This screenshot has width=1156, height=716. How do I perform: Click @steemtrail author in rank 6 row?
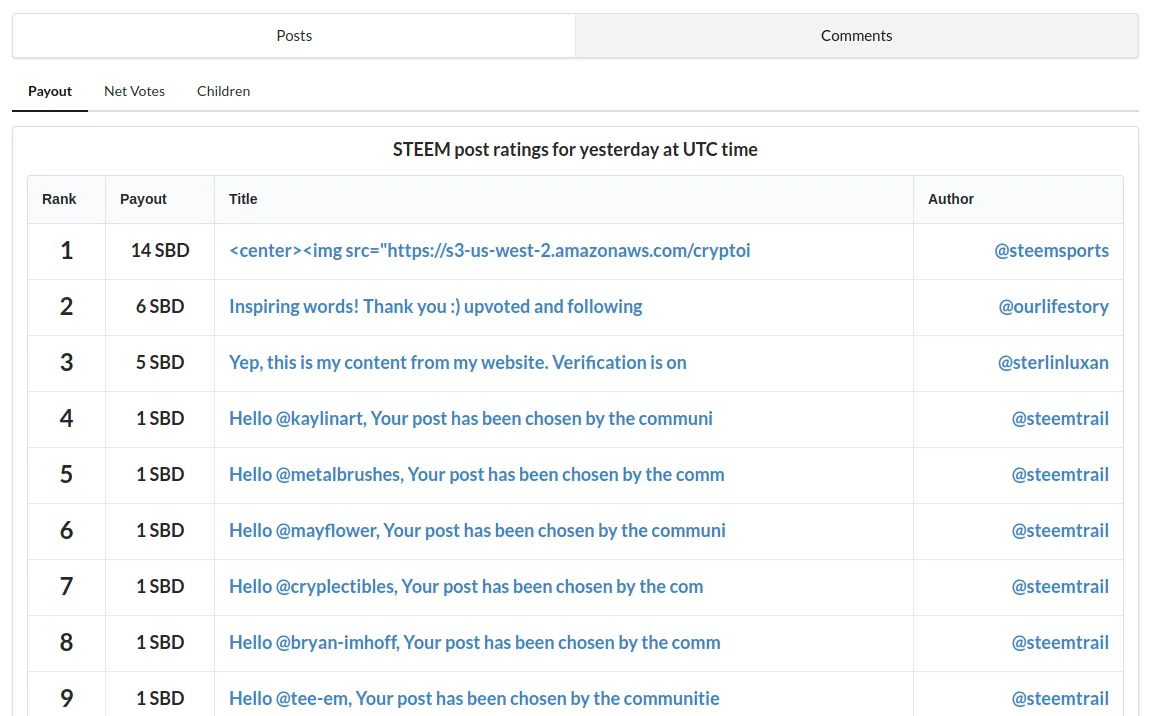coord(1060,531)
